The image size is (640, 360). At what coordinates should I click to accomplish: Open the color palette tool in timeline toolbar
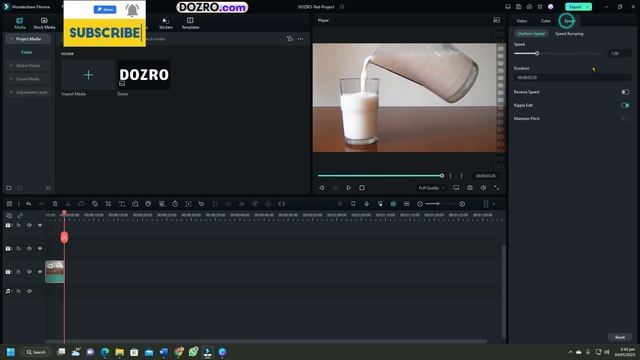coord(148,204)
